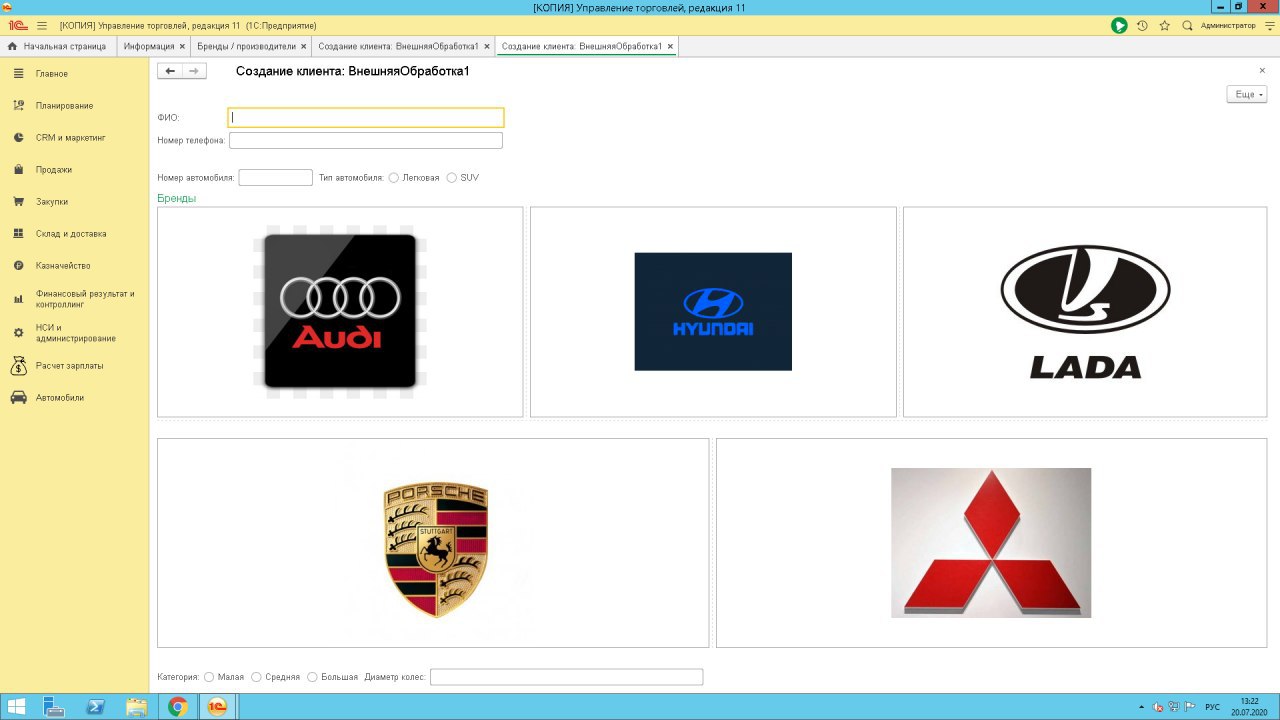Open НСИ и администрирование section
The width and height of the screenshot is (1280, 720).
click(x=75, y=333)
